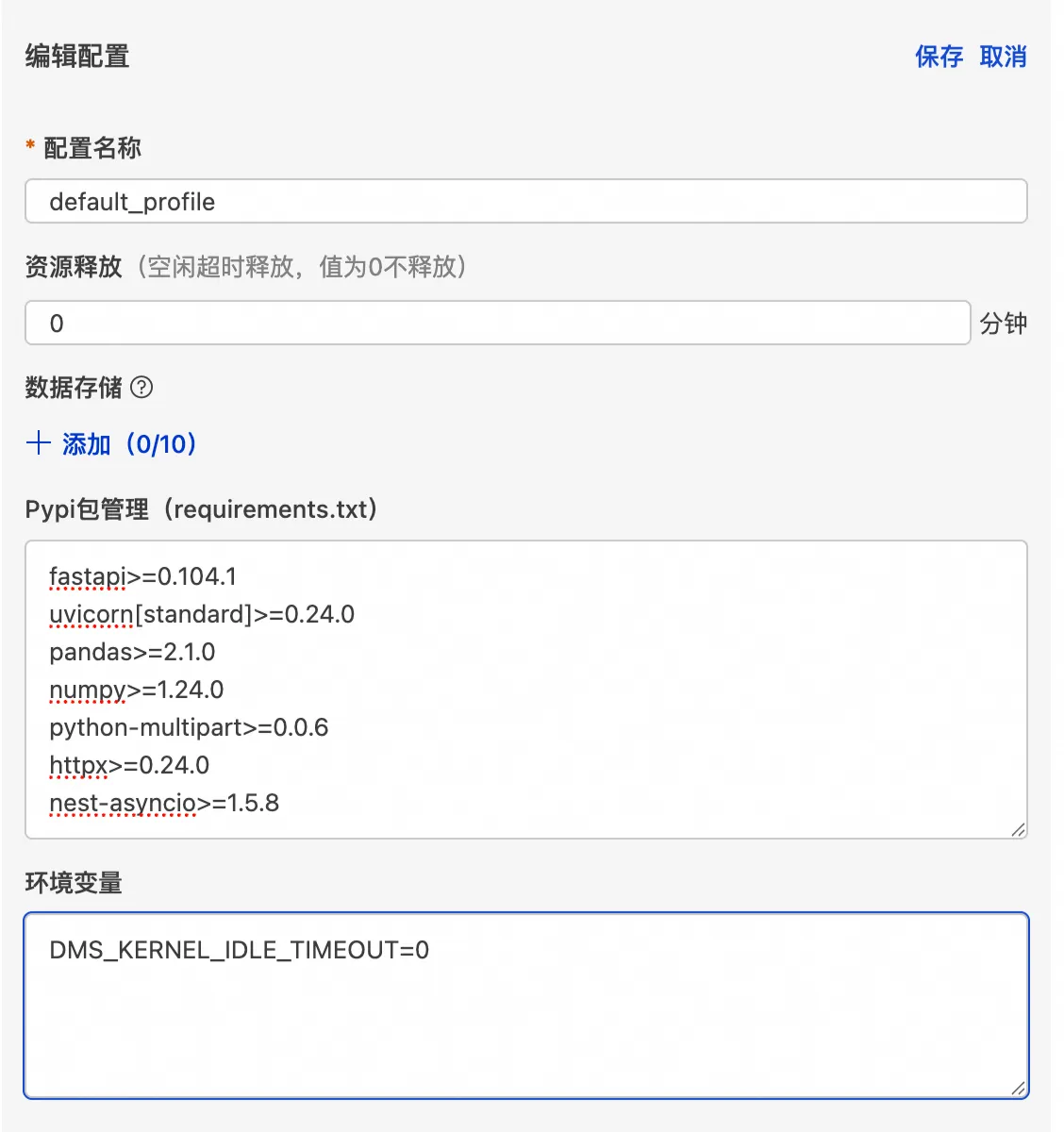
Task: Place cursor on numpy>=1.24.0 line
Action: (137, 690)
